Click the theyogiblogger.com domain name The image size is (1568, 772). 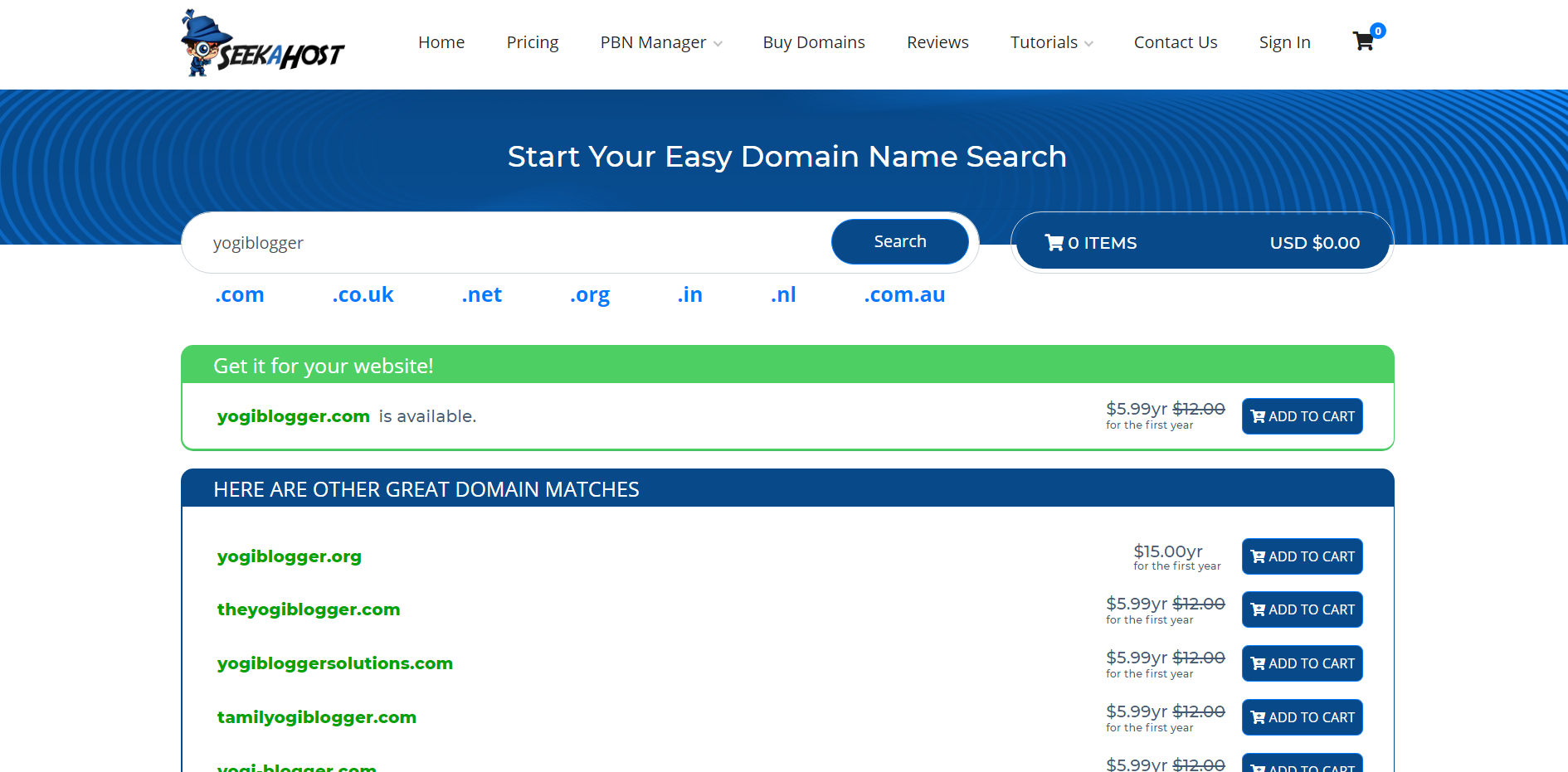coord(309,609)
